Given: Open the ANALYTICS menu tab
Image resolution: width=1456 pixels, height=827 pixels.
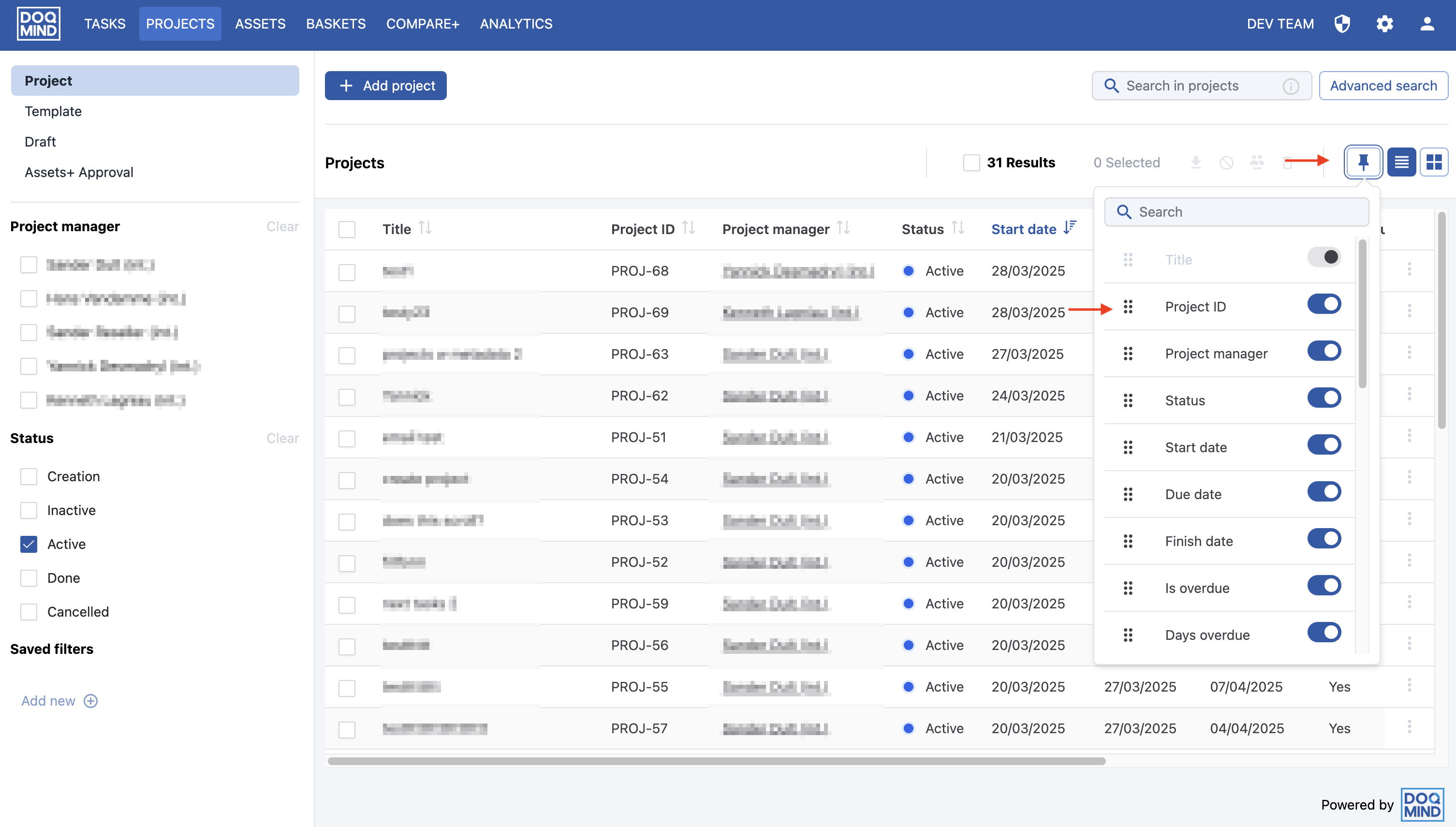Looking at the screenshot, I should [515, 24].
